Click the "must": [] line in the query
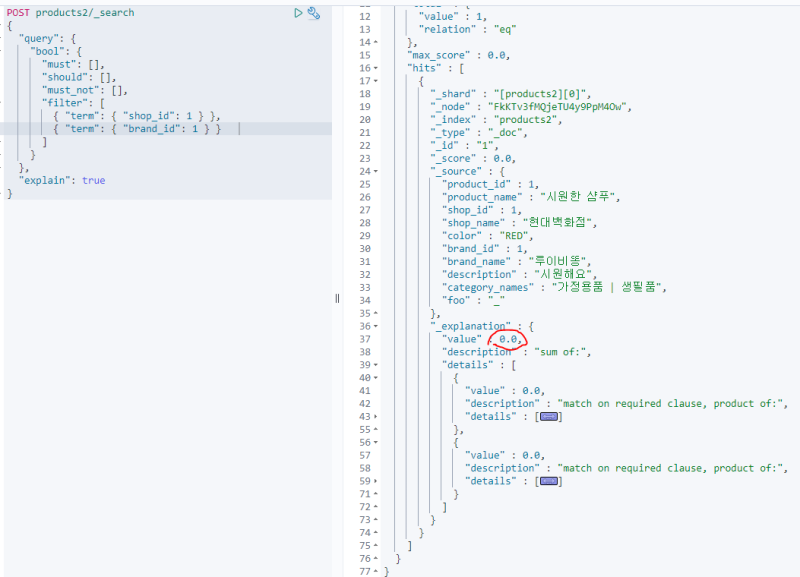800x577 pixels. (73, 64)
